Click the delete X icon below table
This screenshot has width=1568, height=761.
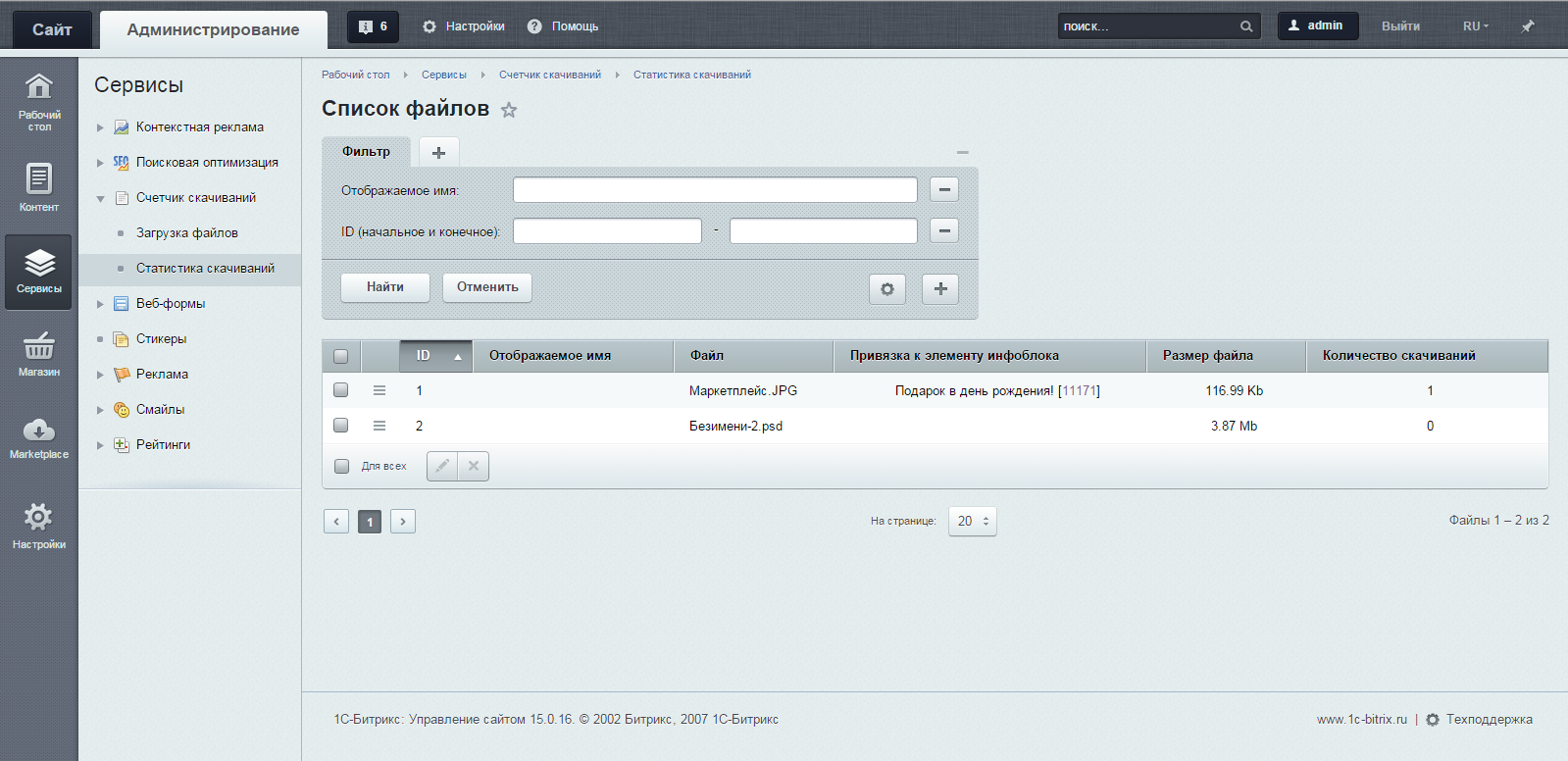tap(473, 466)
